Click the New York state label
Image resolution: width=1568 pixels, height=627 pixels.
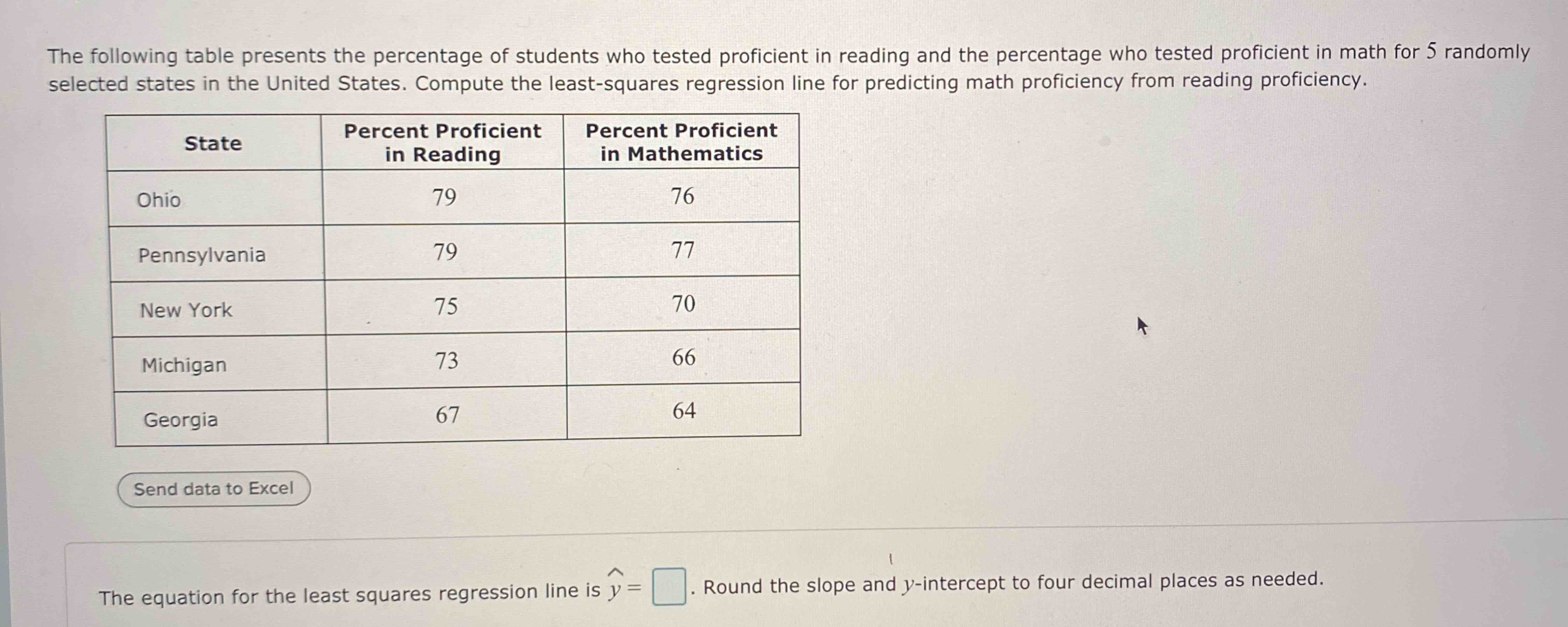click(x=186, y=310)
